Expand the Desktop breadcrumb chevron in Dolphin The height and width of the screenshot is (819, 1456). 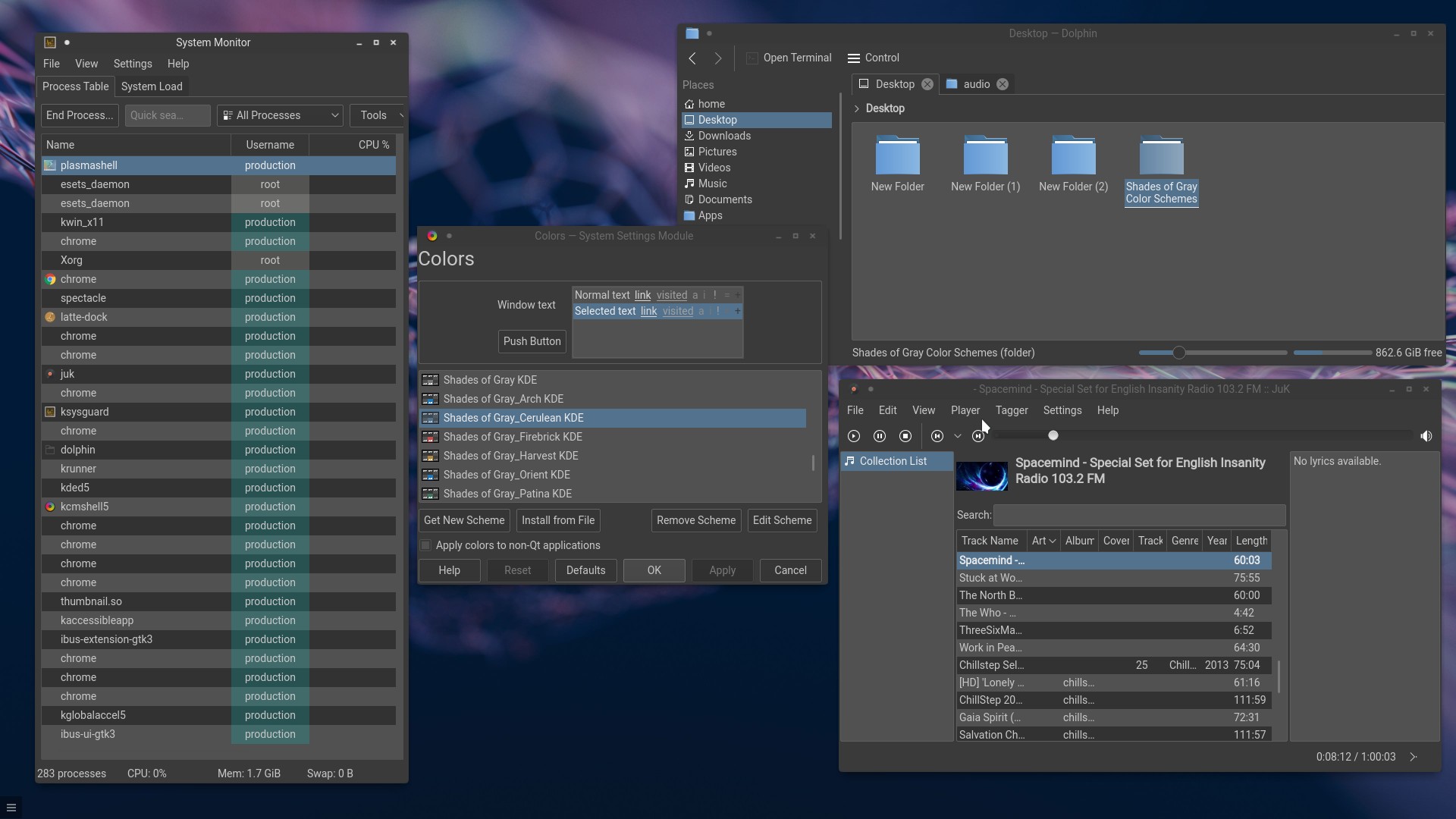pyautogui.click(x=857, y=108)
